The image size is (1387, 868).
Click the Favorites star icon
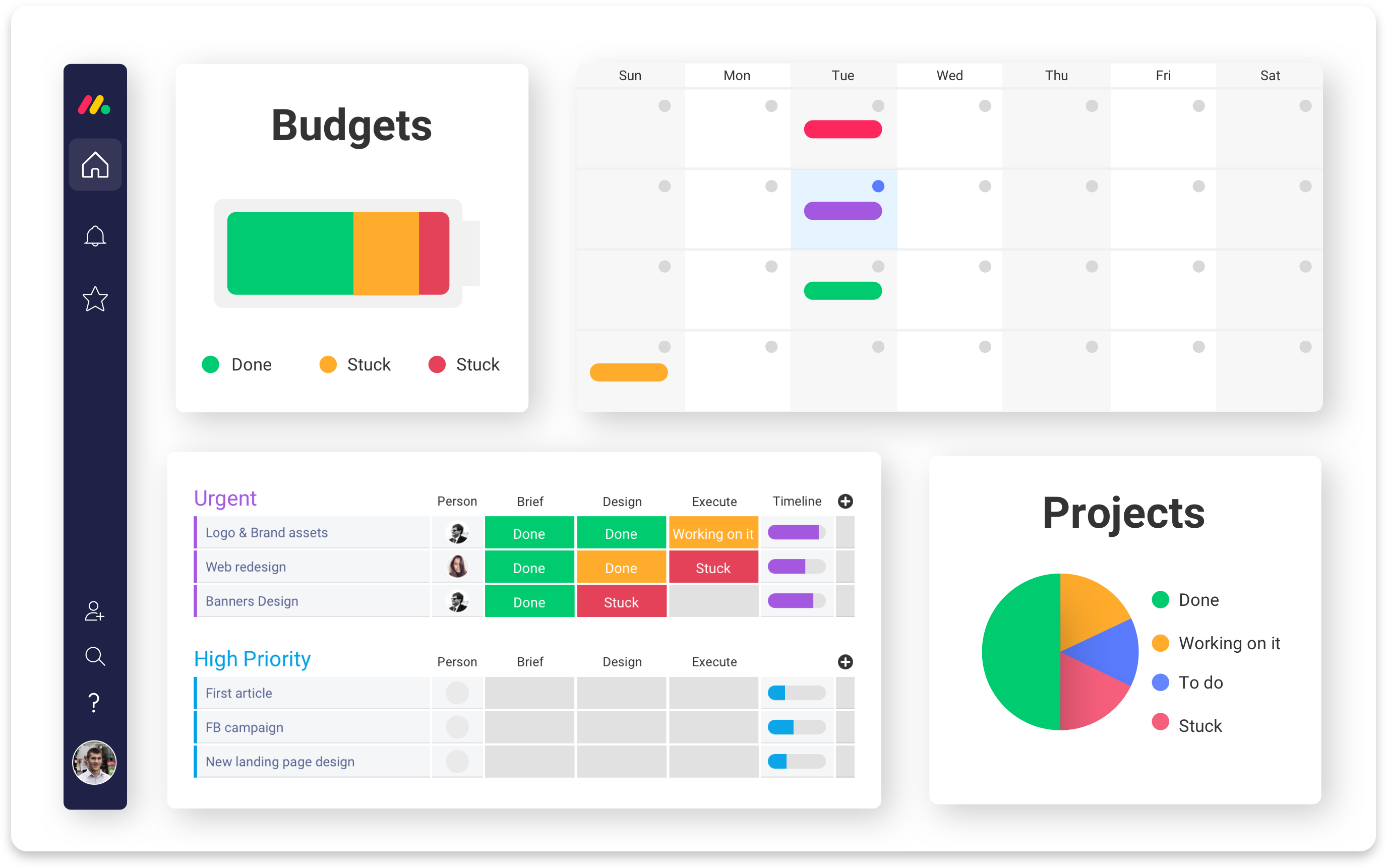tap(95, 300)
